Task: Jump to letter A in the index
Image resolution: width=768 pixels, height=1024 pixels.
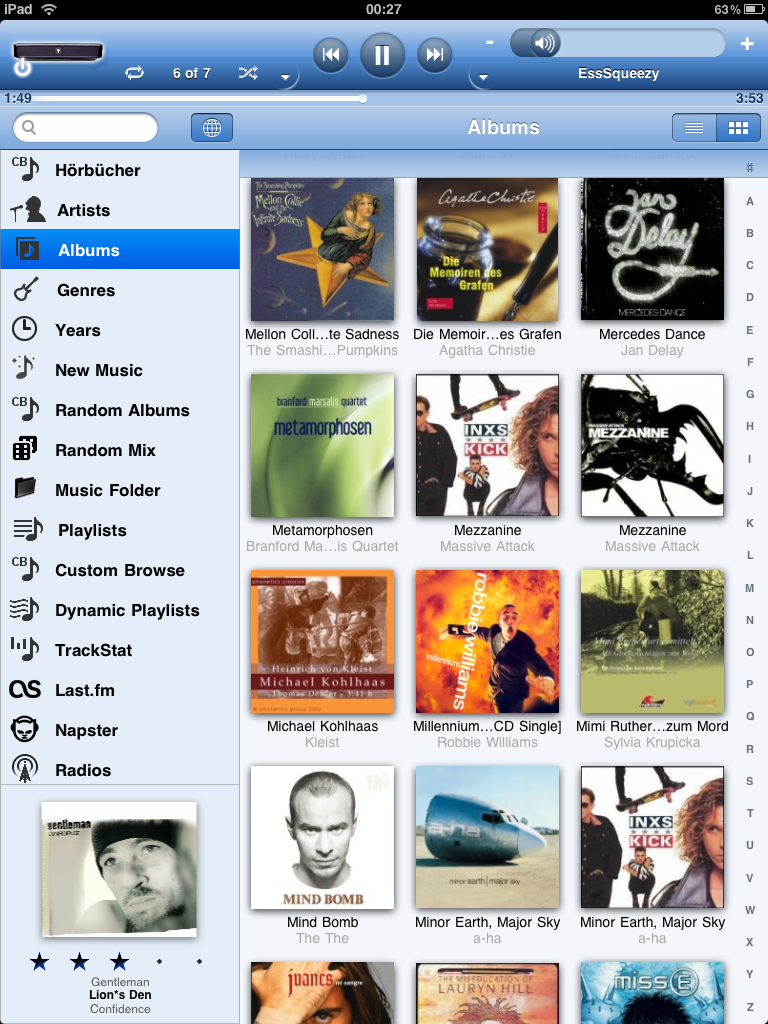Action: [750, 201]
